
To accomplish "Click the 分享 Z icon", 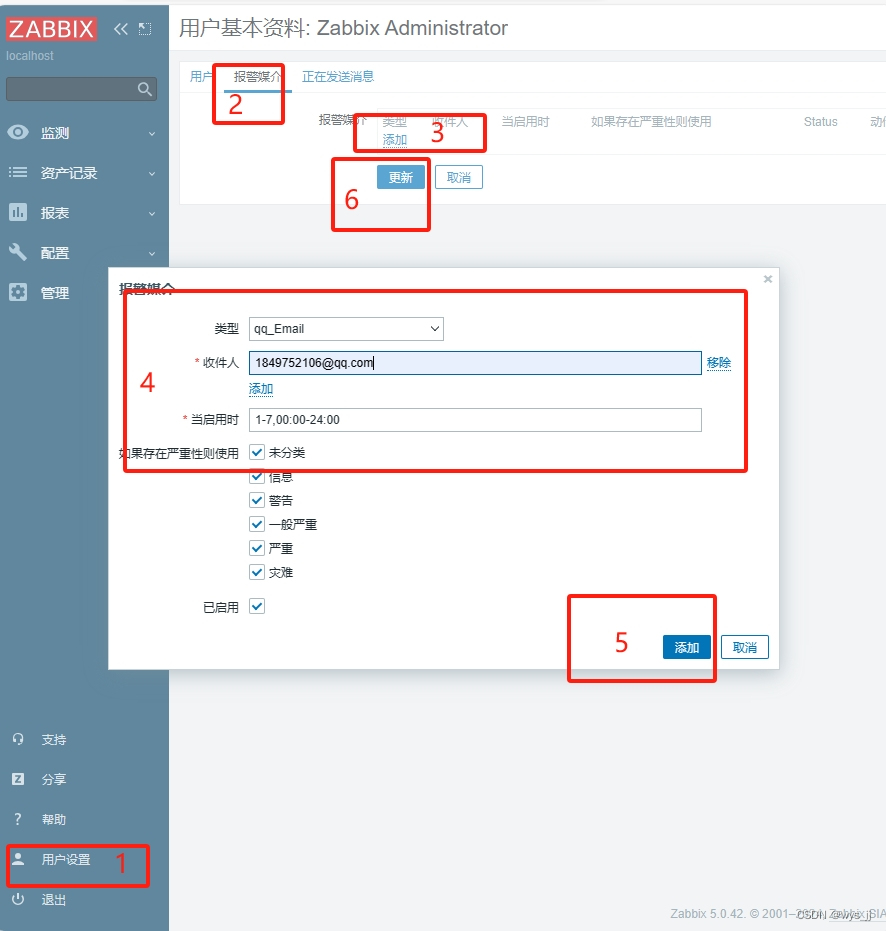I will tap(18, 779).
